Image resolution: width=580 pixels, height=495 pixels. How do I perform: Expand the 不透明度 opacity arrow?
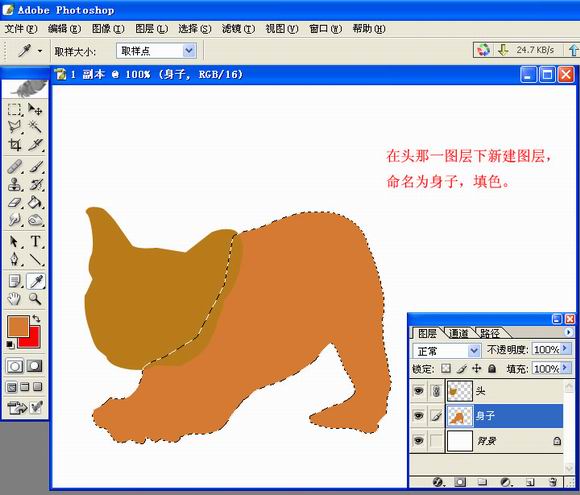tap(565, 348)
